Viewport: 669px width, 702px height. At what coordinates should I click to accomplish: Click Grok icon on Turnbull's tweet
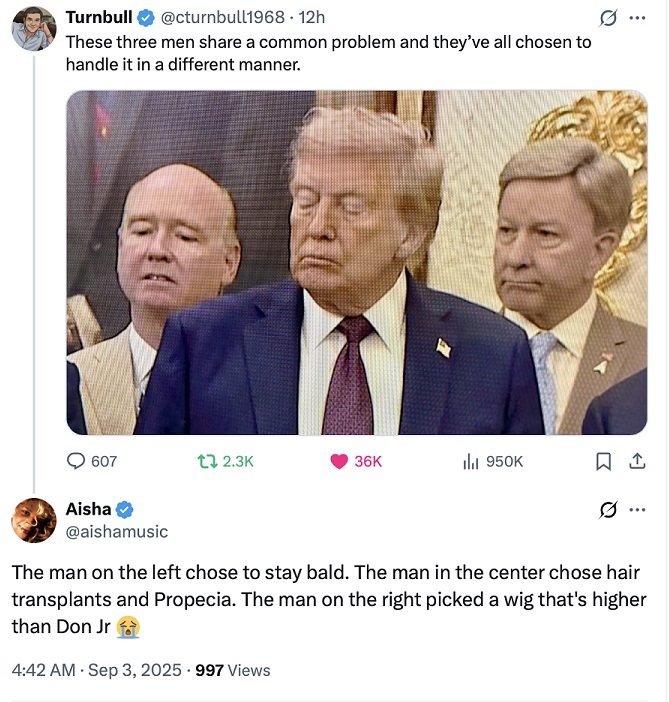click(608, 18)
